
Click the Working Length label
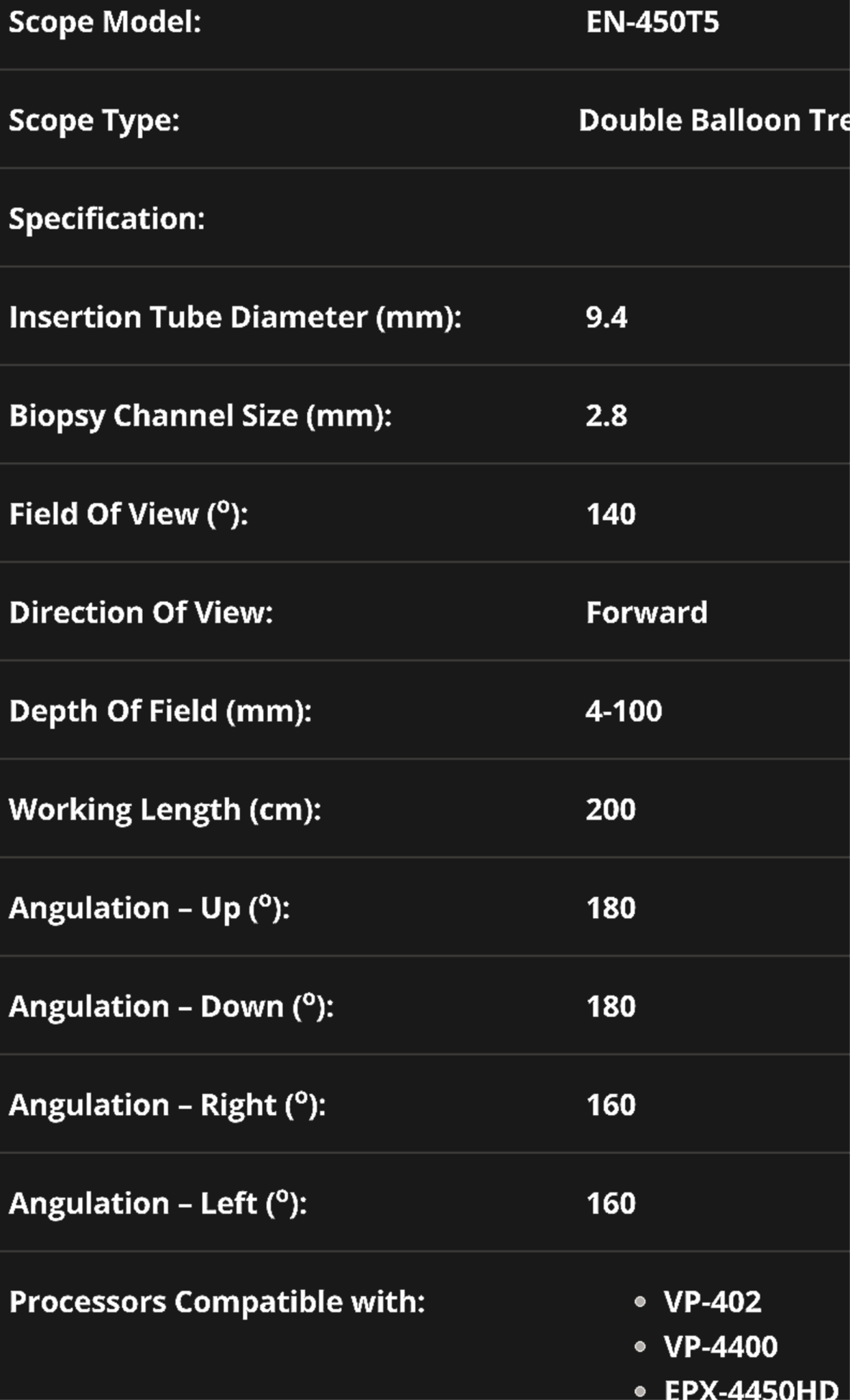[165, 809]
